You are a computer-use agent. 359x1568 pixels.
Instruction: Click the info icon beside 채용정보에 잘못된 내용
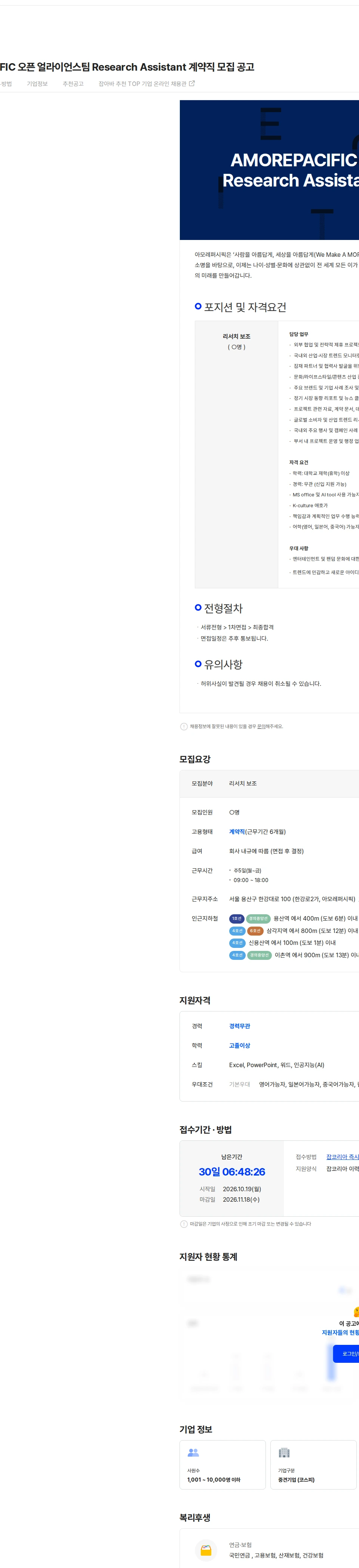184,726
